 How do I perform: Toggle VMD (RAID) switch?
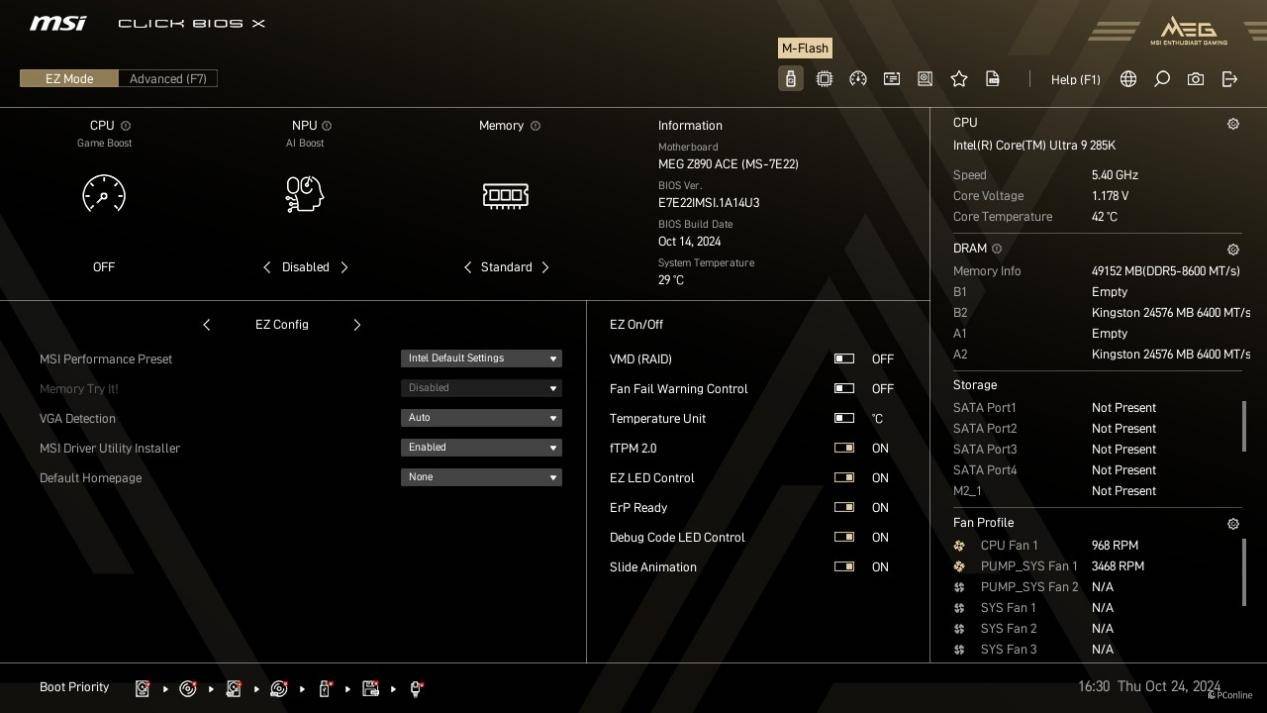[844, 359]
